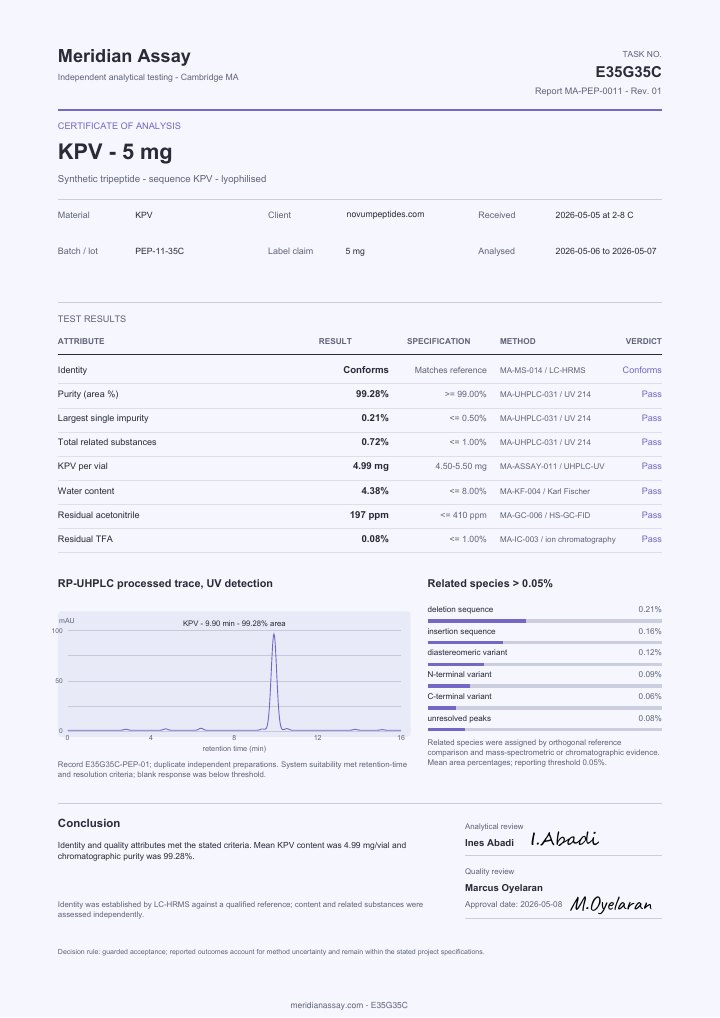Click the VERDICT column header

[x=643, y=341]
